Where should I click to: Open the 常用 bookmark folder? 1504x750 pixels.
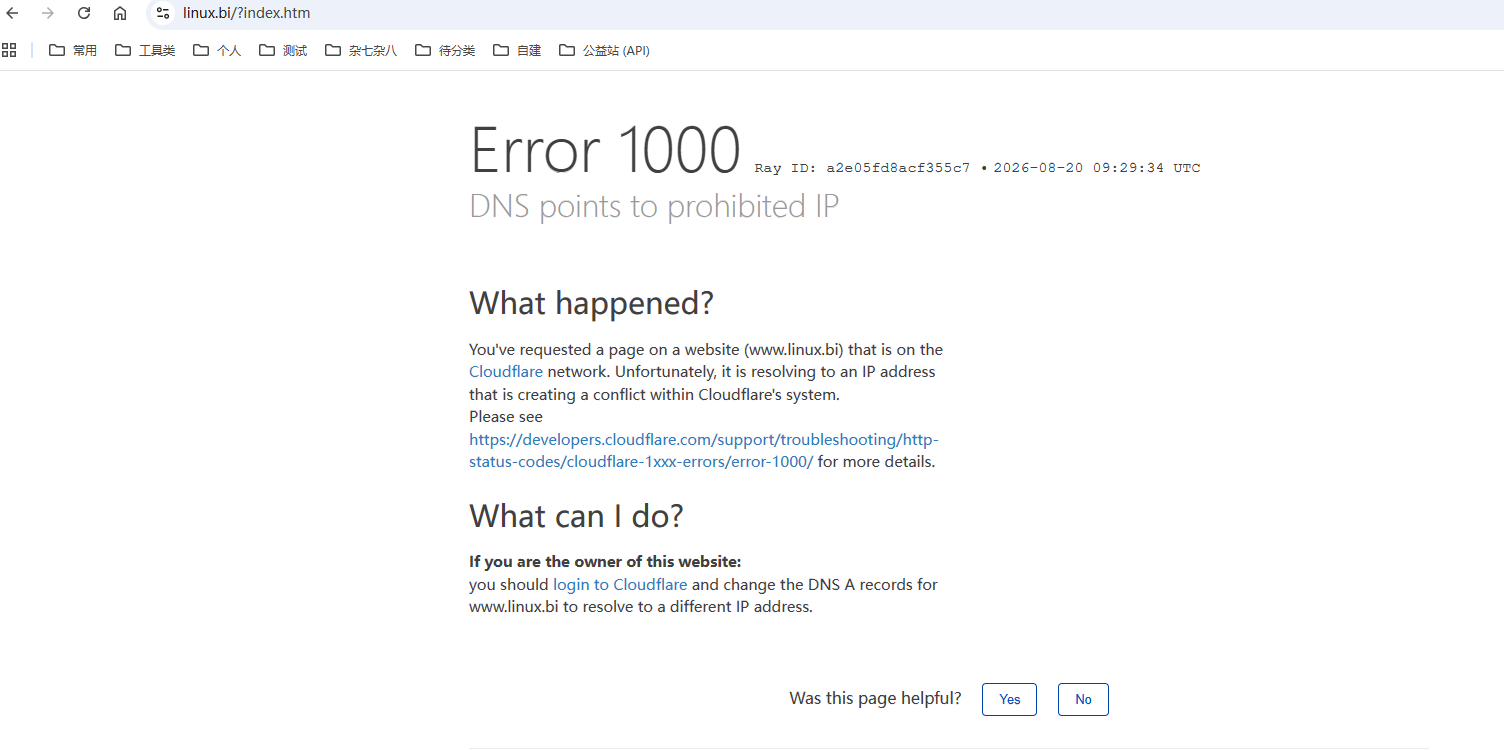pyautogui.click(x=73, y=50)
